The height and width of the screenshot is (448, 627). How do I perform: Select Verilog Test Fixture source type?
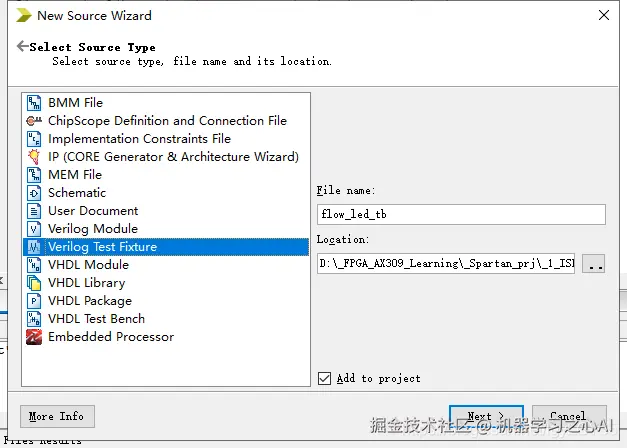click(x=102, y=247)
